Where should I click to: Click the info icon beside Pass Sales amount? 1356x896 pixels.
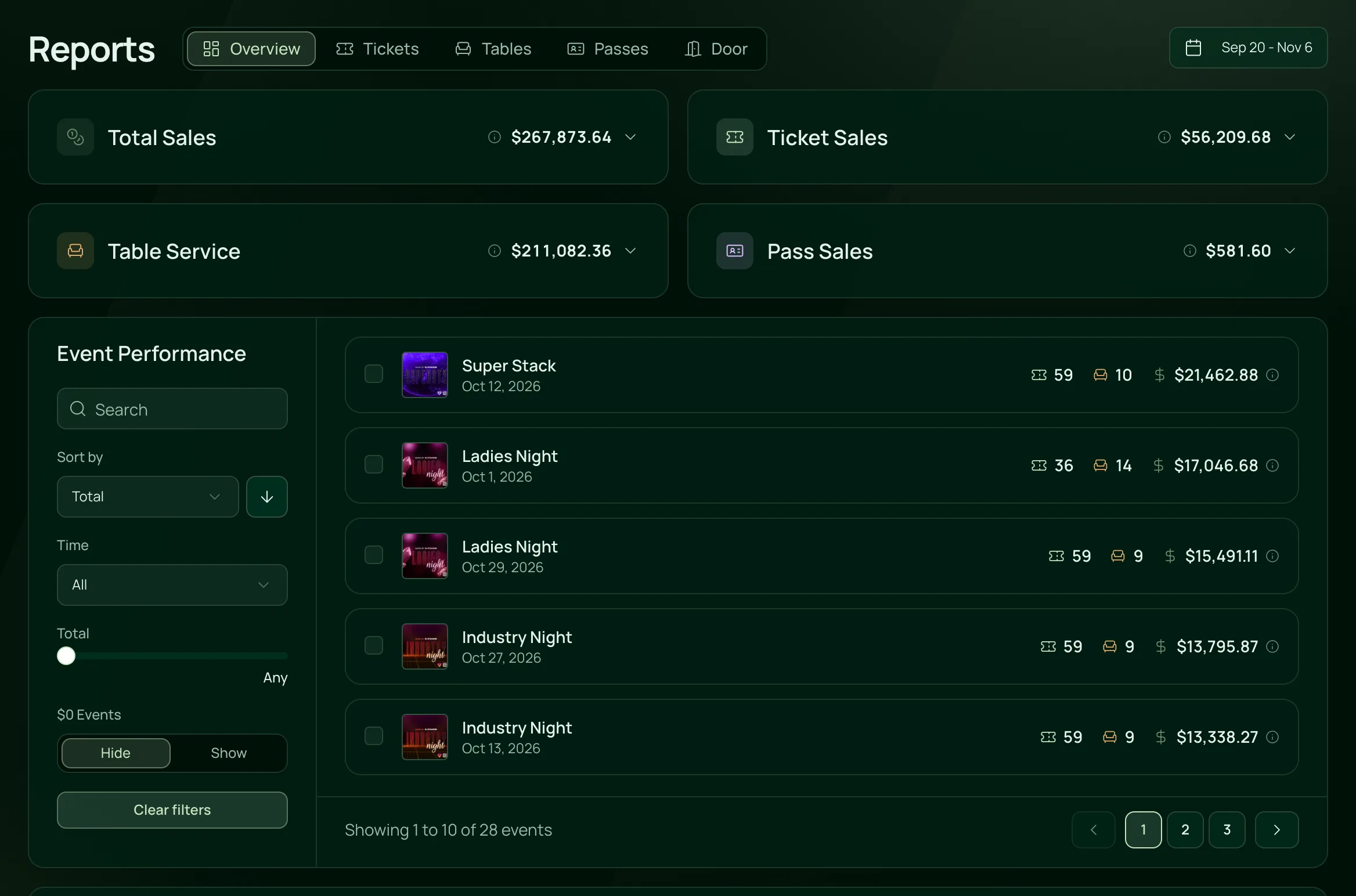coord(1190,251)
